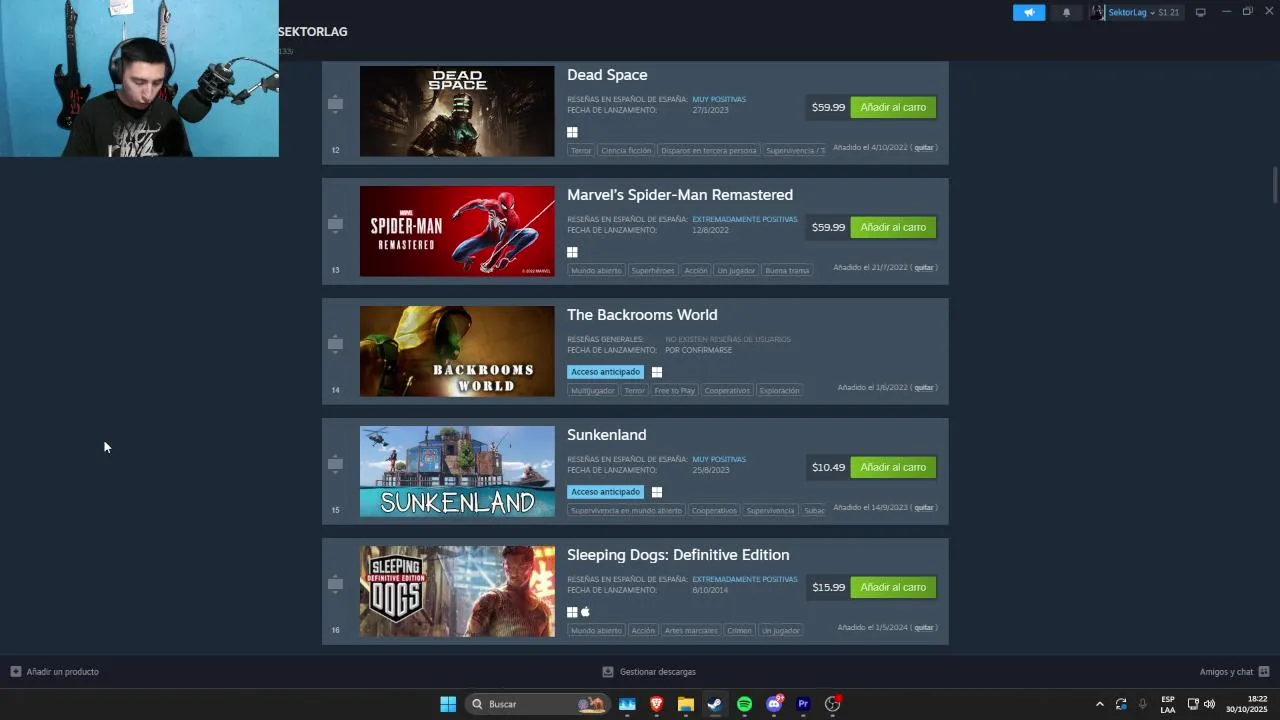Click the SektorLag profile avatar
1280x720 pixels.
tap(1098, 12)
